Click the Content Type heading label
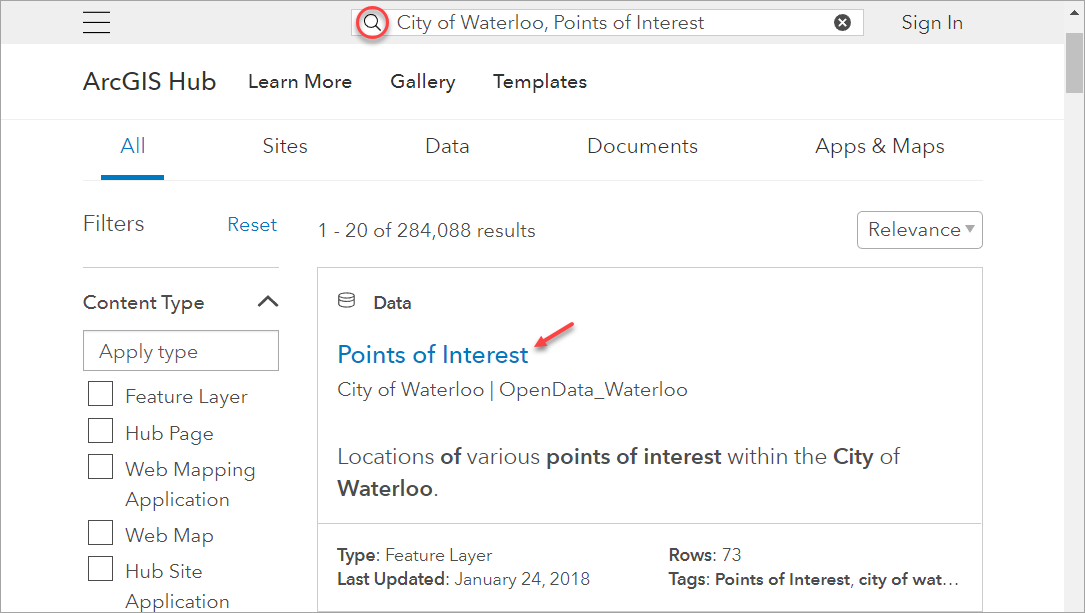Image resolution: width=1085 pixels, height=613 pixels. (x=143, y=302)
